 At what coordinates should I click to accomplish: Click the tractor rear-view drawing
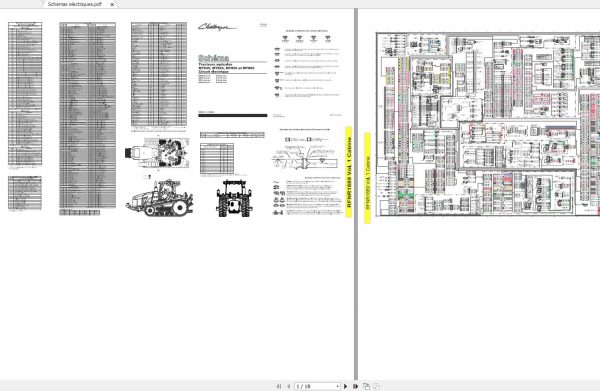click(234, 198)
